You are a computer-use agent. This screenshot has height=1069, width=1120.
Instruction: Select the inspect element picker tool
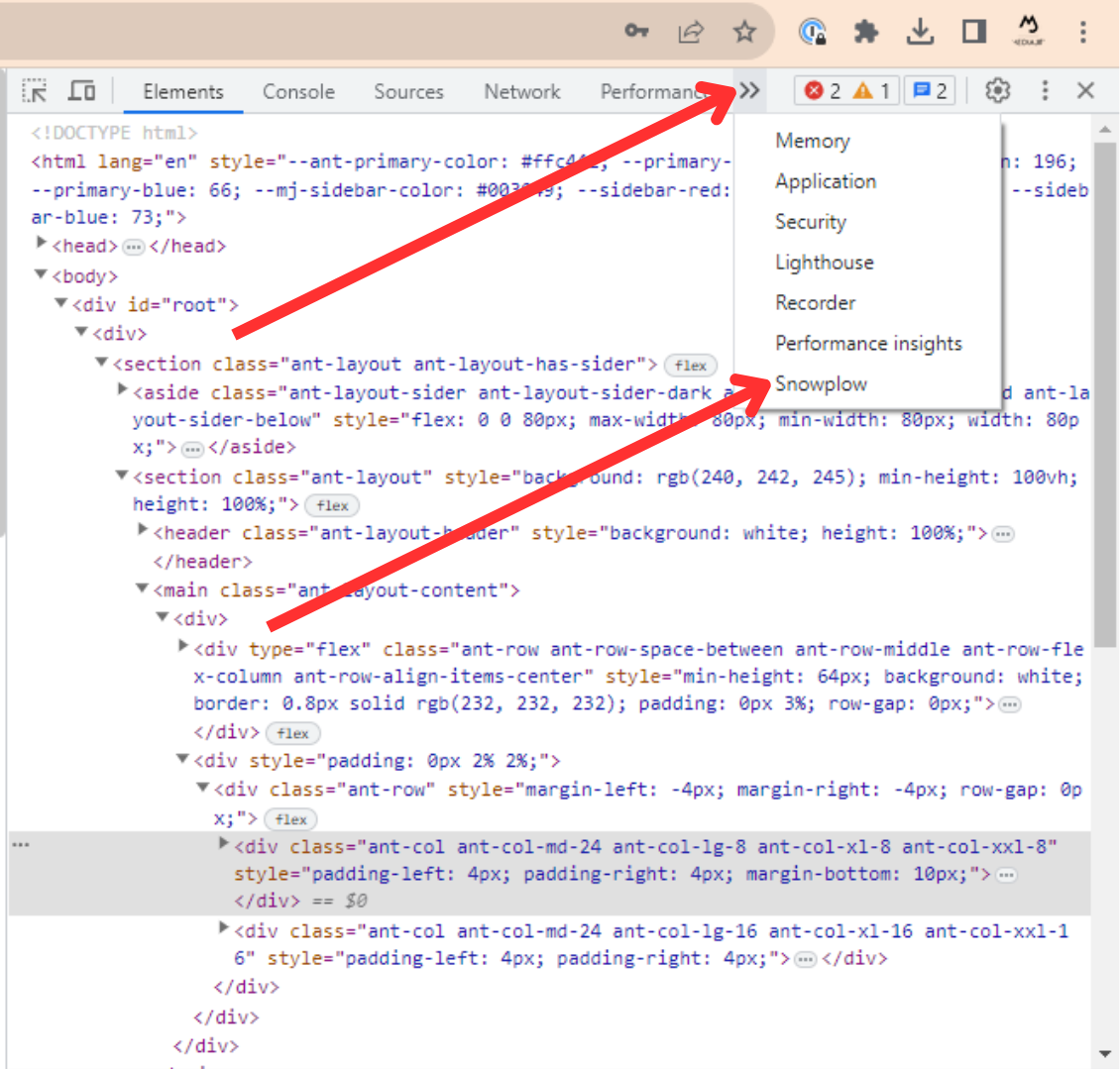(x=35, y=90)
